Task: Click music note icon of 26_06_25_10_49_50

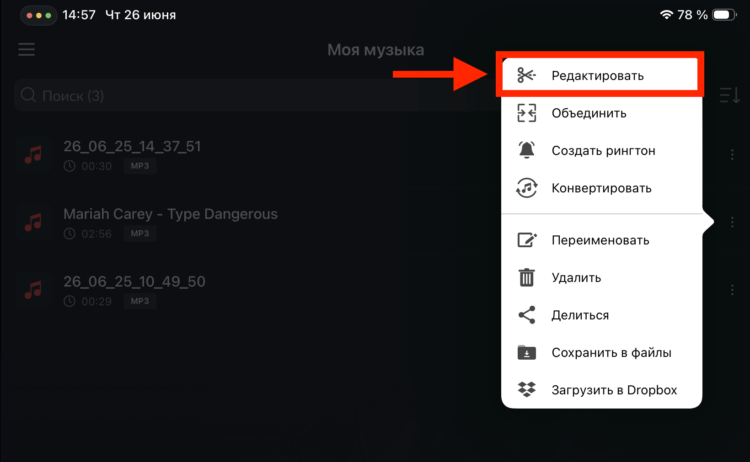Action: tap(33, 290)
